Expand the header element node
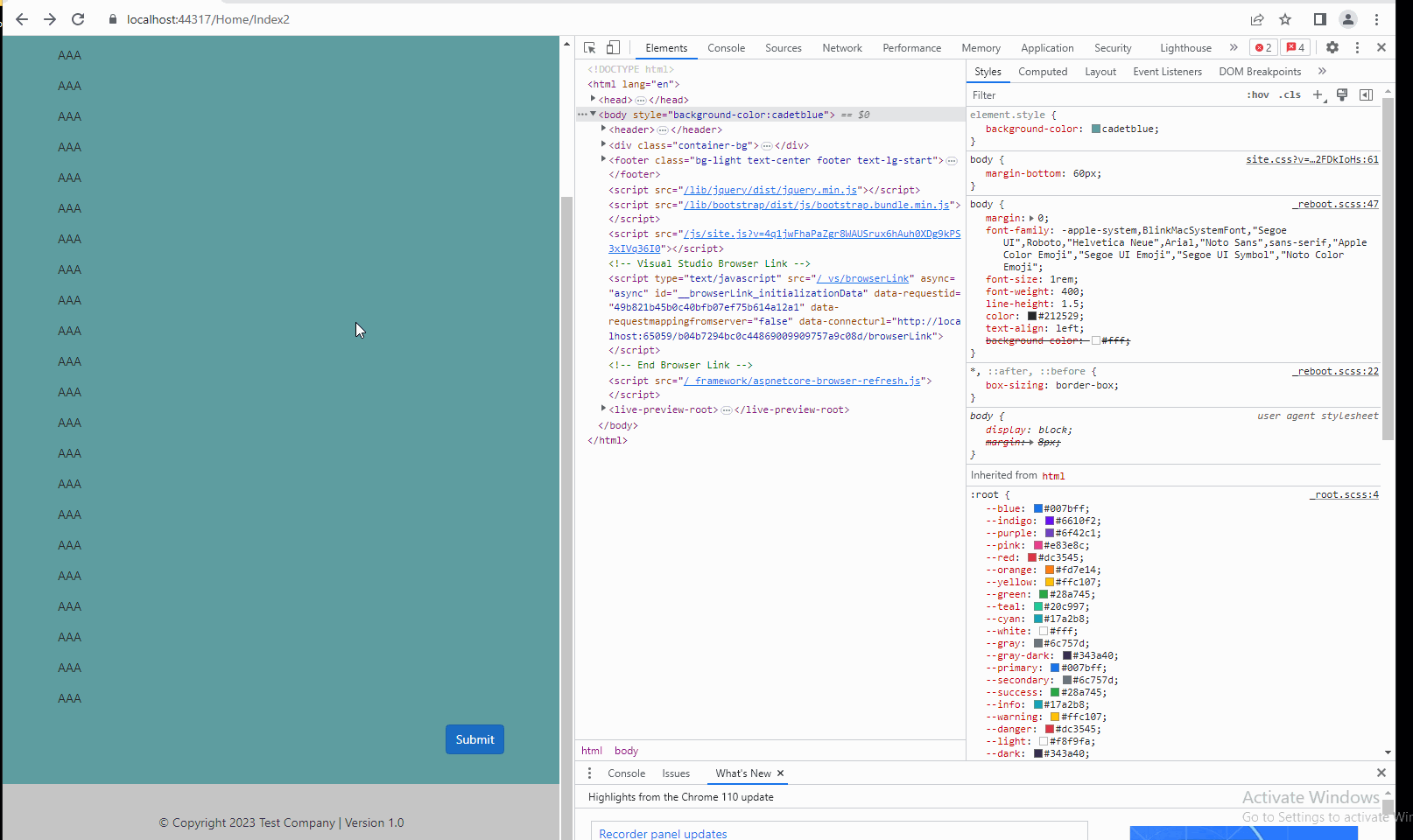 tap(603, 129)
